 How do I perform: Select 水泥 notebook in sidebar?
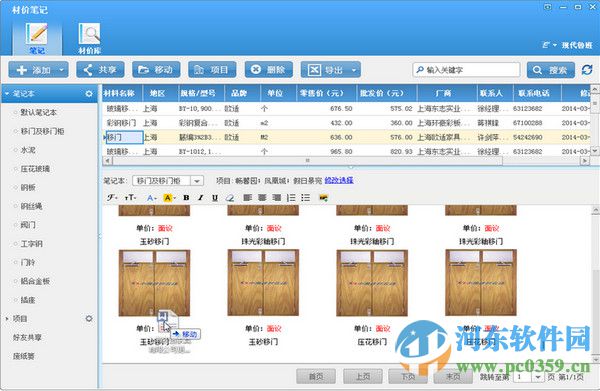point(28,150)
